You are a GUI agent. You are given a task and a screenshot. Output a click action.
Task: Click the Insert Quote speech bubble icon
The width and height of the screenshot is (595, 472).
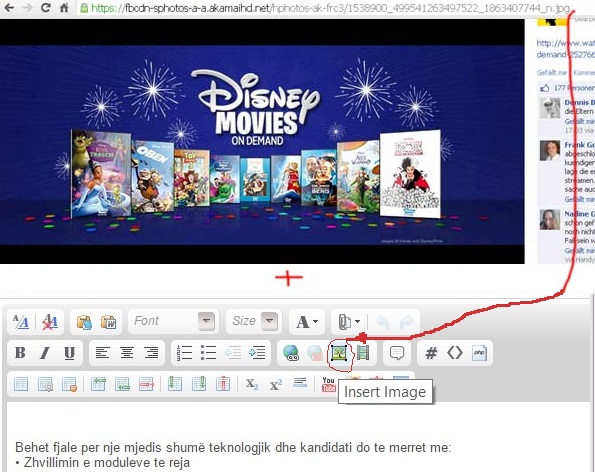click(397, 353)
